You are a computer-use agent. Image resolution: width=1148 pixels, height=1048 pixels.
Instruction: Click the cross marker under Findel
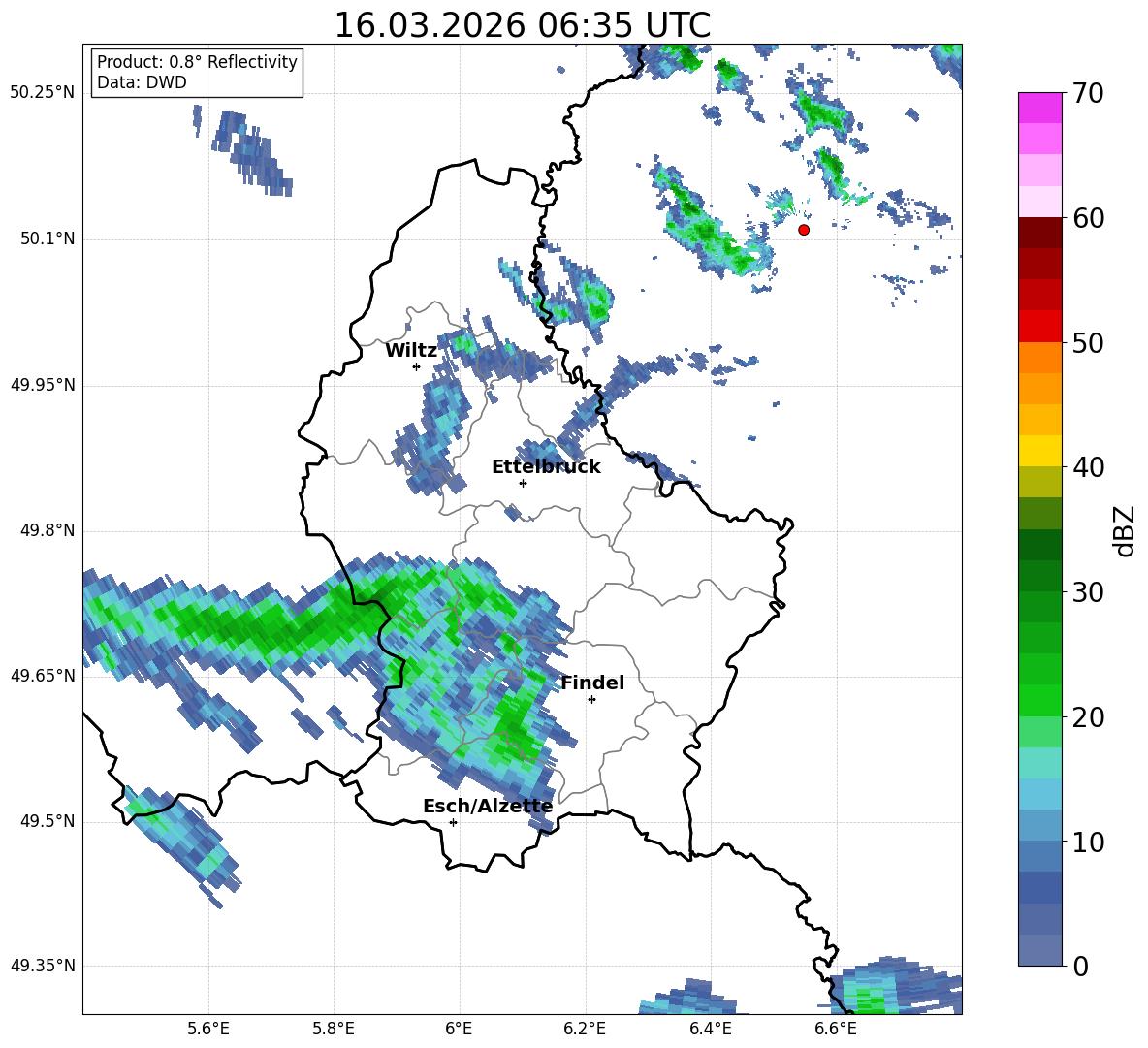coord(591,700)
